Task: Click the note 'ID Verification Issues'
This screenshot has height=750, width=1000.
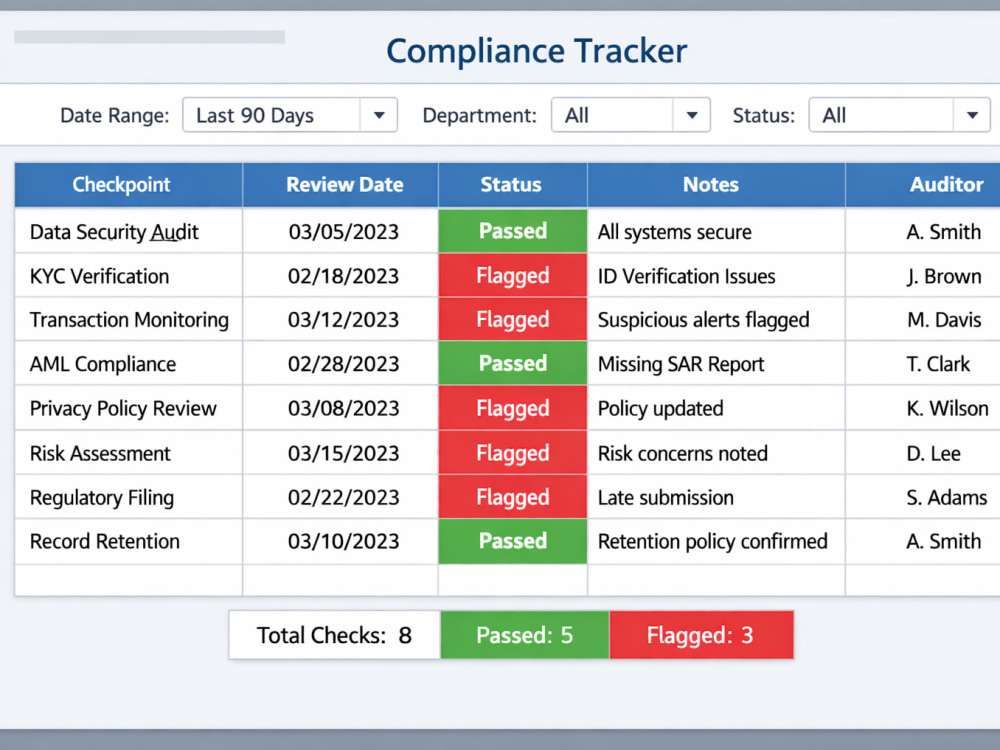Action: click(x=687, y=276)
